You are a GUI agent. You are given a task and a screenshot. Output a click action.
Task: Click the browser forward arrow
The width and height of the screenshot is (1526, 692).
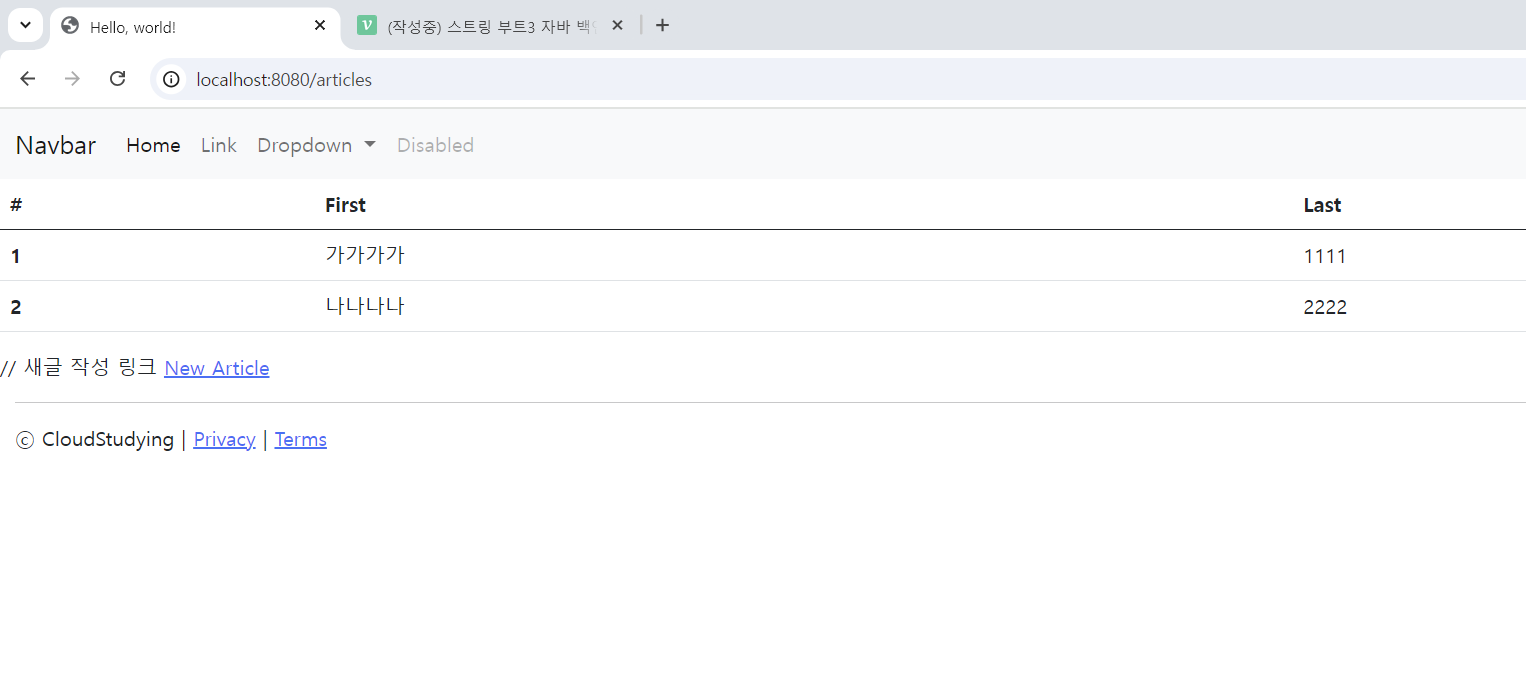tap(72, 79)
